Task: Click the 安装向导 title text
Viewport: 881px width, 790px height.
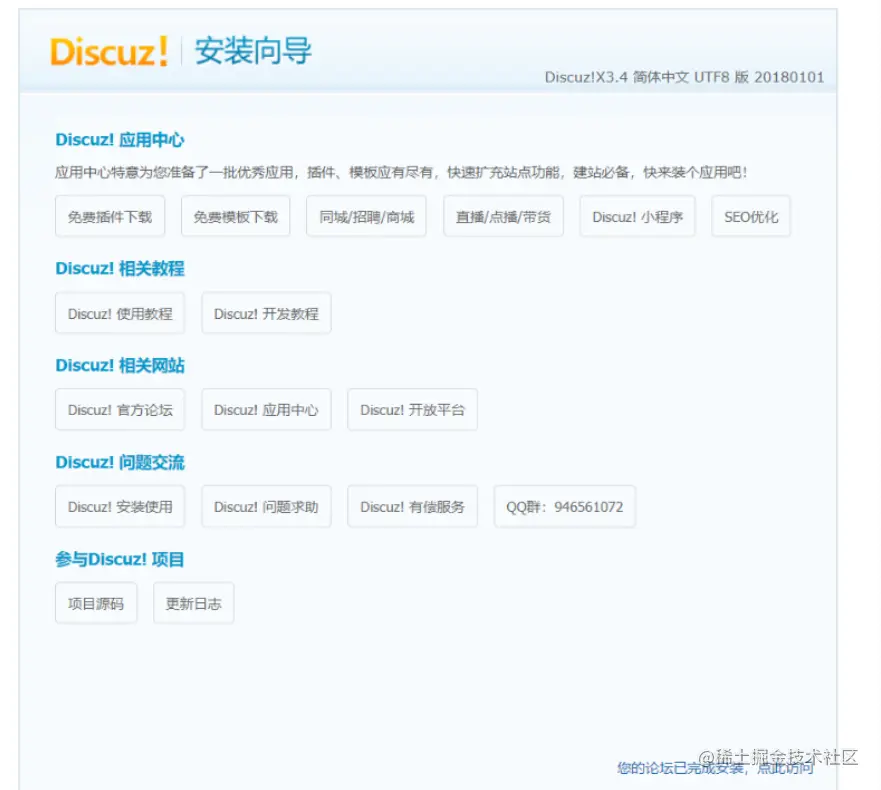Action: [x=253, y=51]
